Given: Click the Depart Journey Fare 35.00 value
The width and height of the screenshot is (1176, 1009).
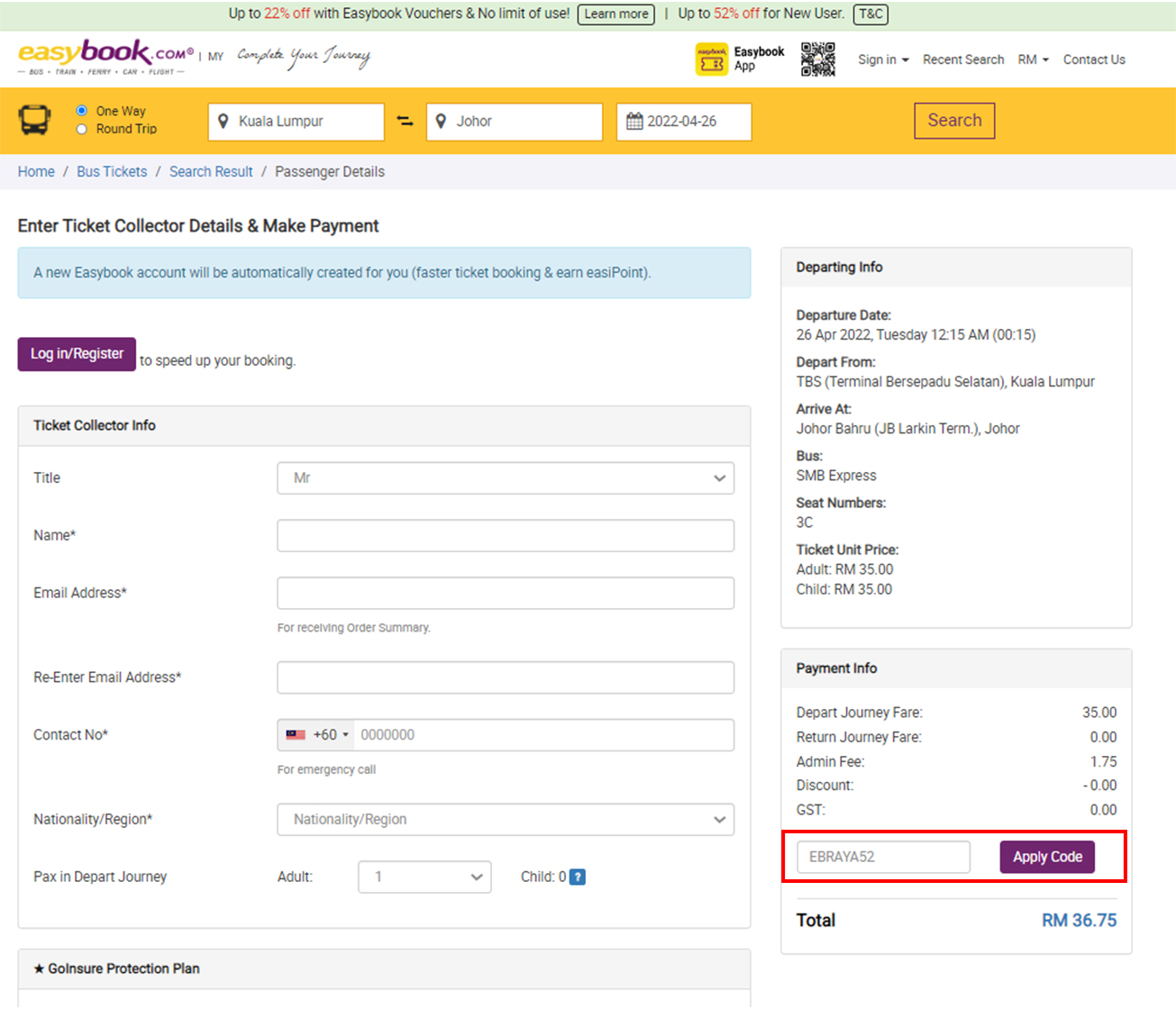Looking at the screenshot, I should 1099,713.
